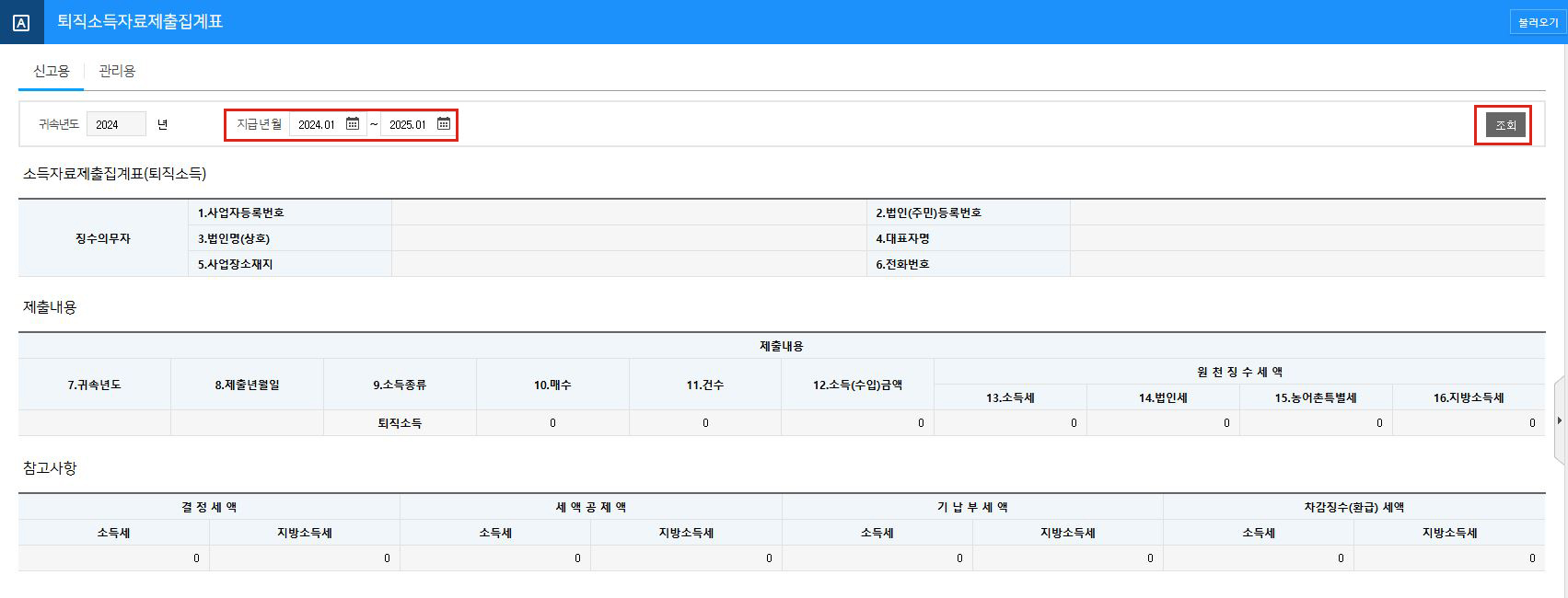
Task: Click the 기납부세액 group header
Action: click(x=972, y=507)
